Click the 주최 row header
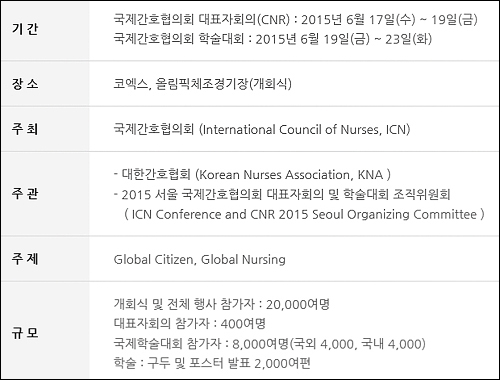This screenshot has height=380, width=500. coord(25,129)
